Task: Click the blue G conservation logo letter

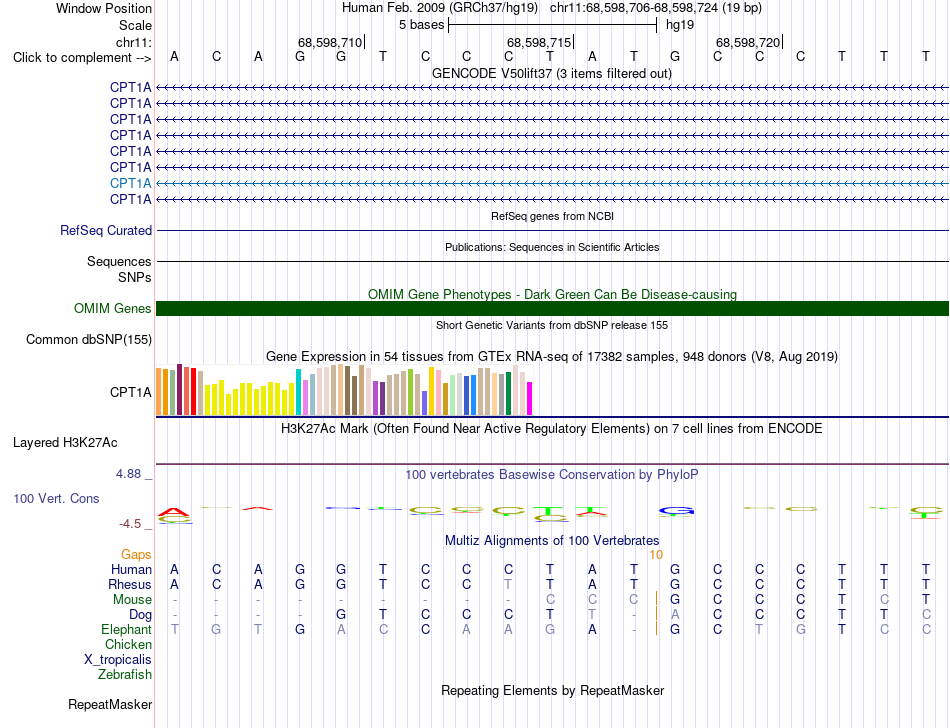Action: 676,512
